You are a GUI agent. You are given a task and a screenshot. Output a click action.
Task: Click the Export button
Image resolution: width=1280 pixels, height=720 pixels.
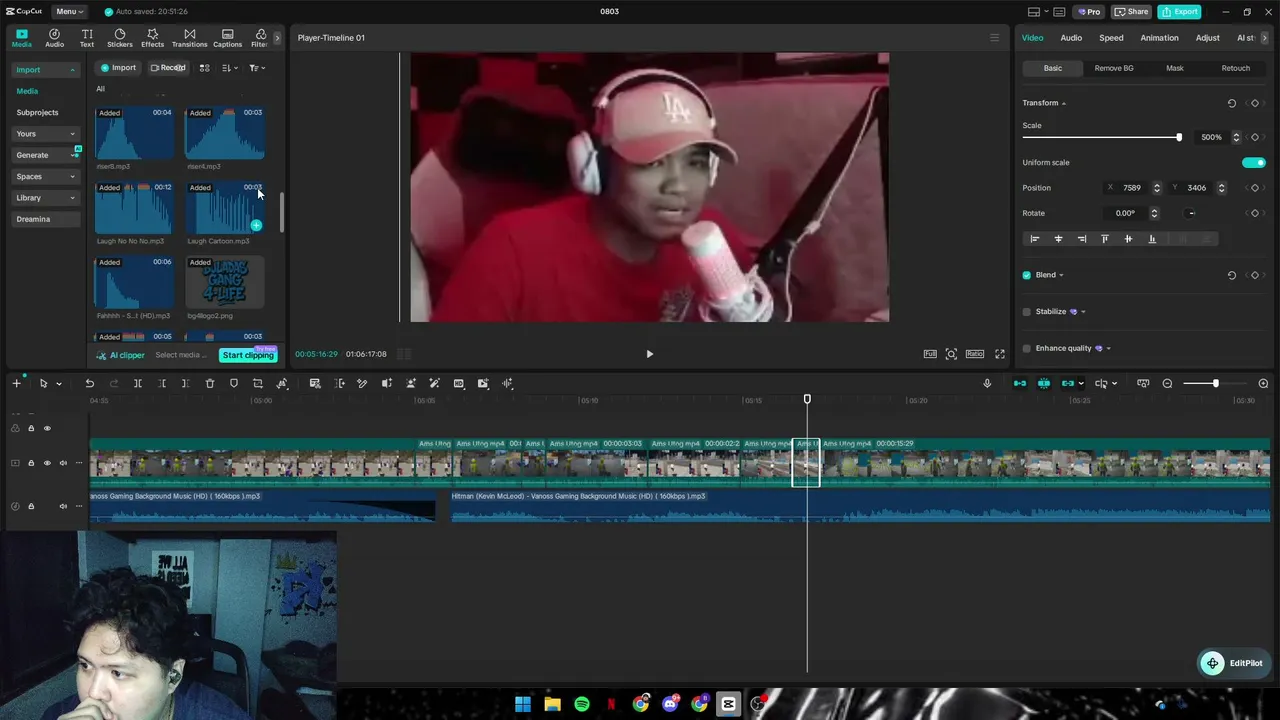(x=1180, y=12)
